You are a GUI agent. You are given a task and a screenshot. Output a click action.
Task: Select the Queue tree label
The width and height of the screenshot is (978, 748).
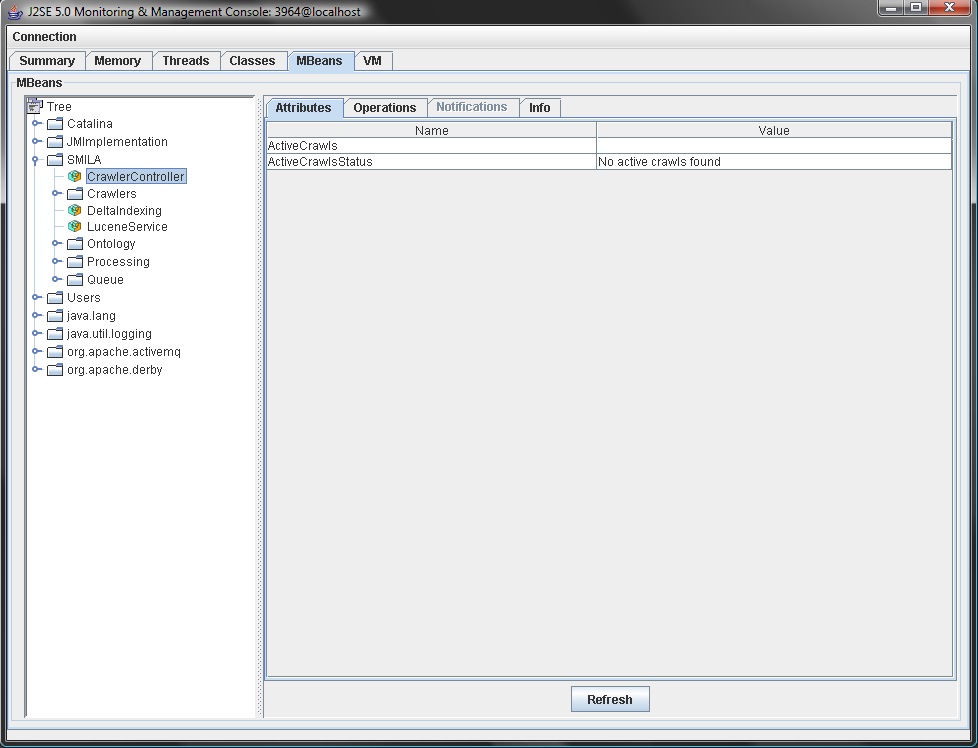coord(105,280)
